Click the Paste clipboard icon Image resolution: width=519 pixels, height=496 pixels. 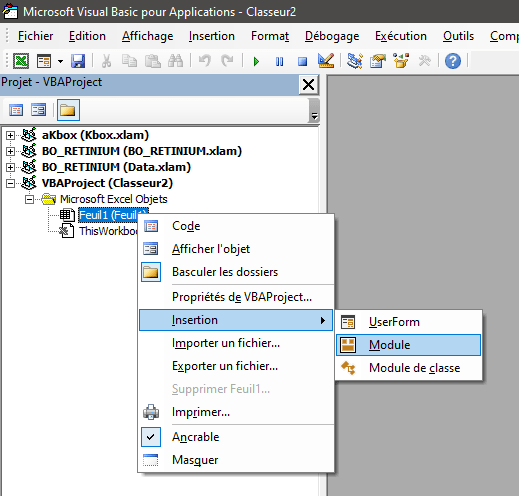(x=152, y=61)
